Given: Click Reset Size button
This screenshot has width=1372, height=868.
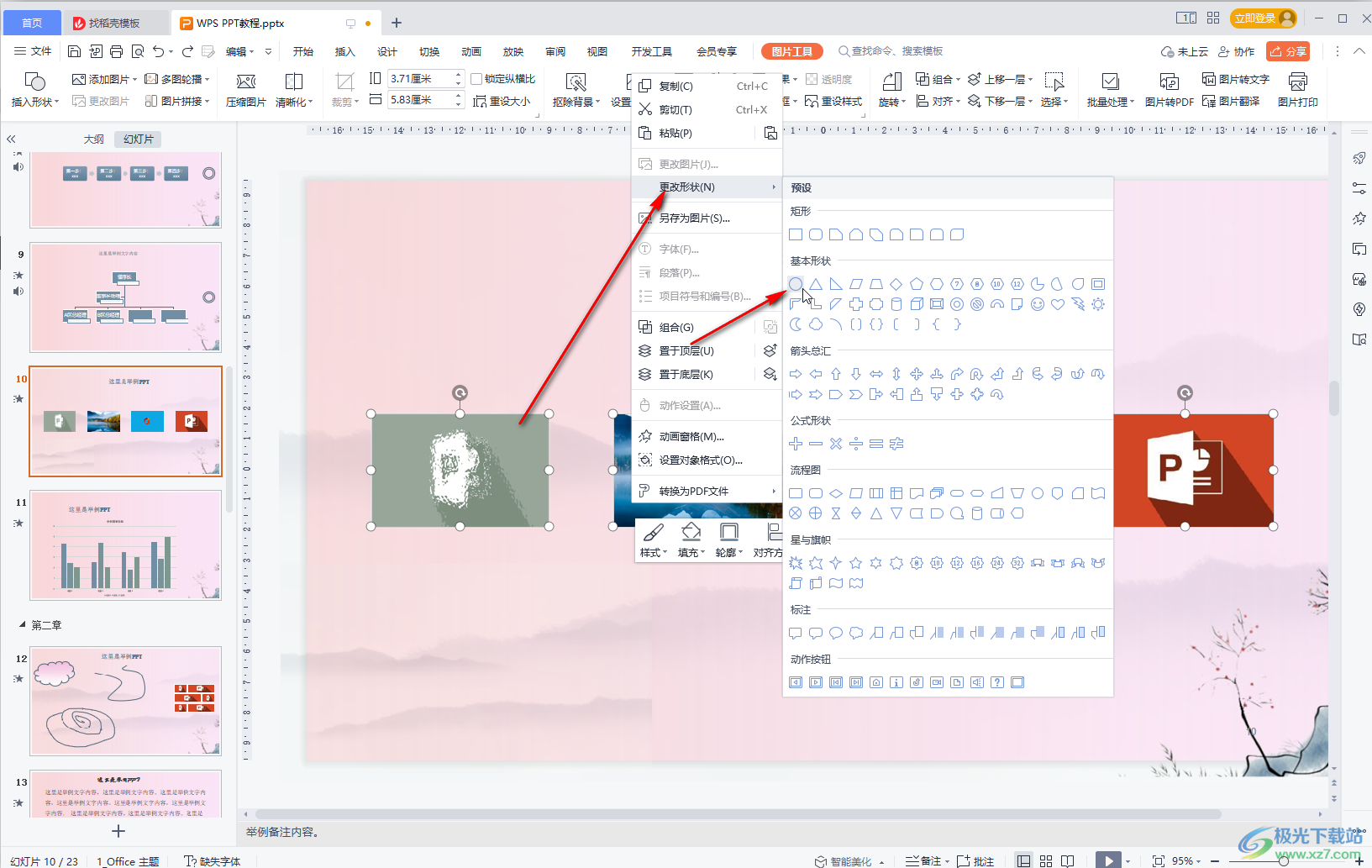Looking at the screenshot, I should [x=502, y=101].
